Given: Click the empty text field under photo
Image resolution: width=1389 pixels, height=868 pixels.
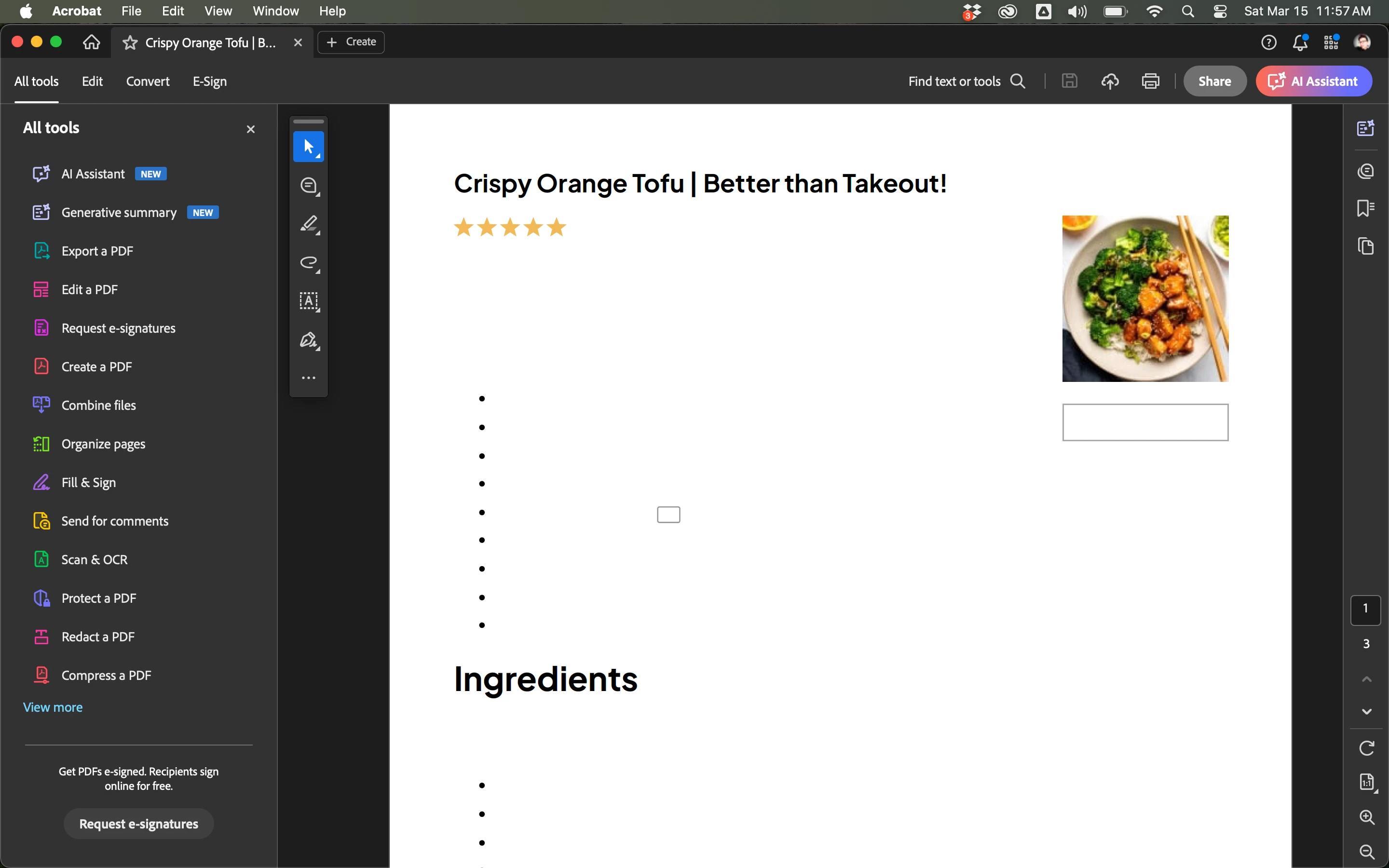Looking at the screenshot, I should coord(1144,422).
